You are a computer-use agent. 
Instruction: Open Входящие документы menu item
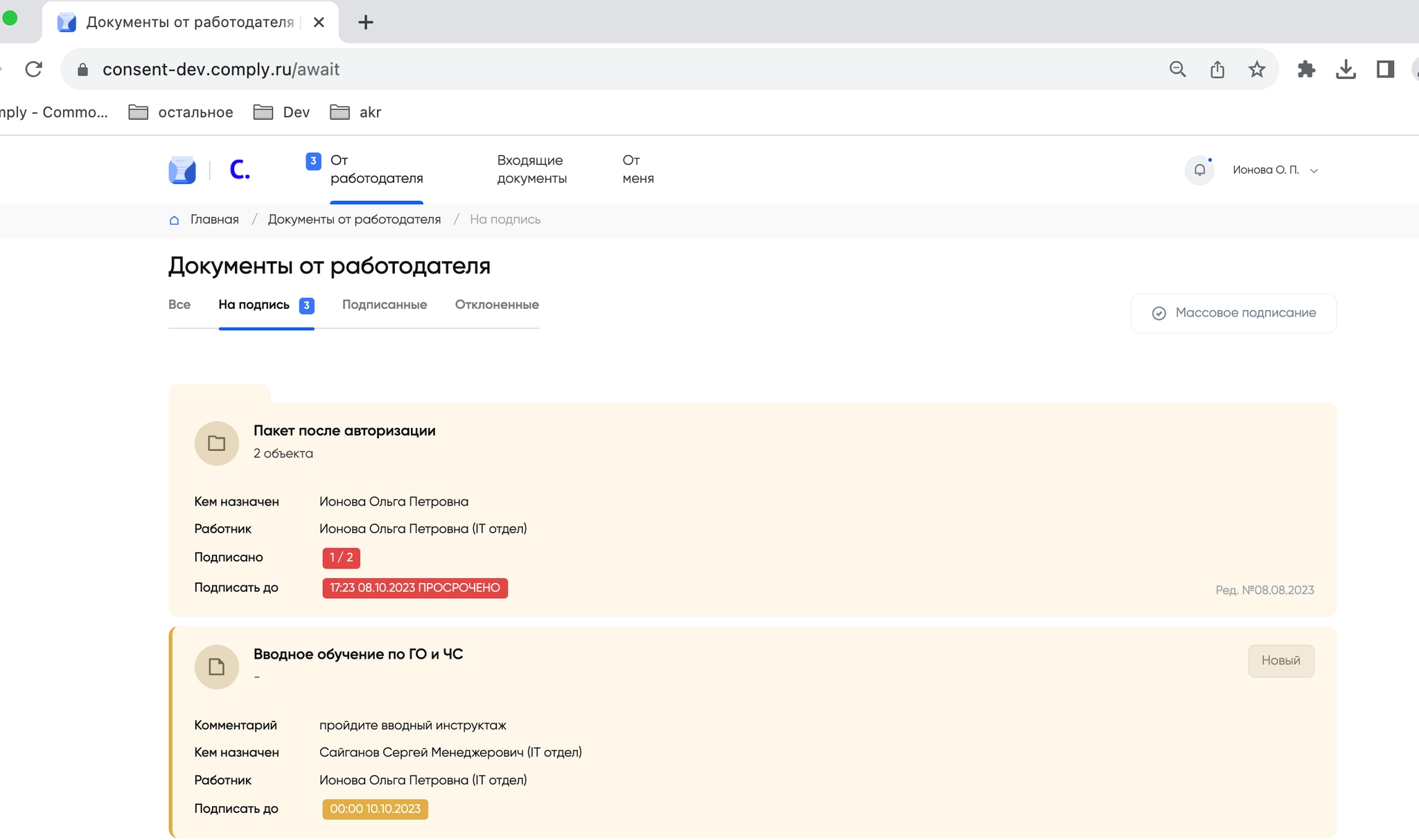531,170
